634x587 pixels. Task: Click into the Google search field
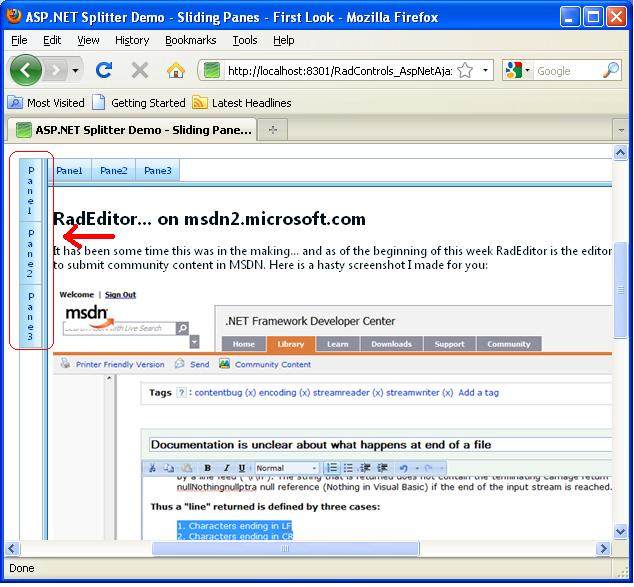[x=567, y=71]
